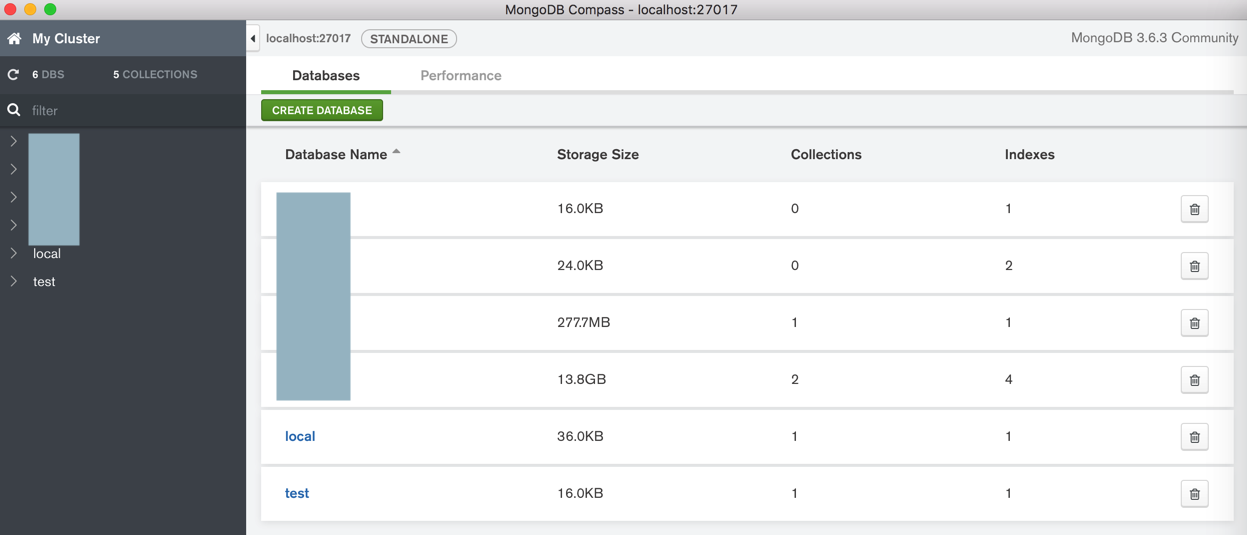Collapse the sidebar with the arrow toggle

(x=253, y=39)
